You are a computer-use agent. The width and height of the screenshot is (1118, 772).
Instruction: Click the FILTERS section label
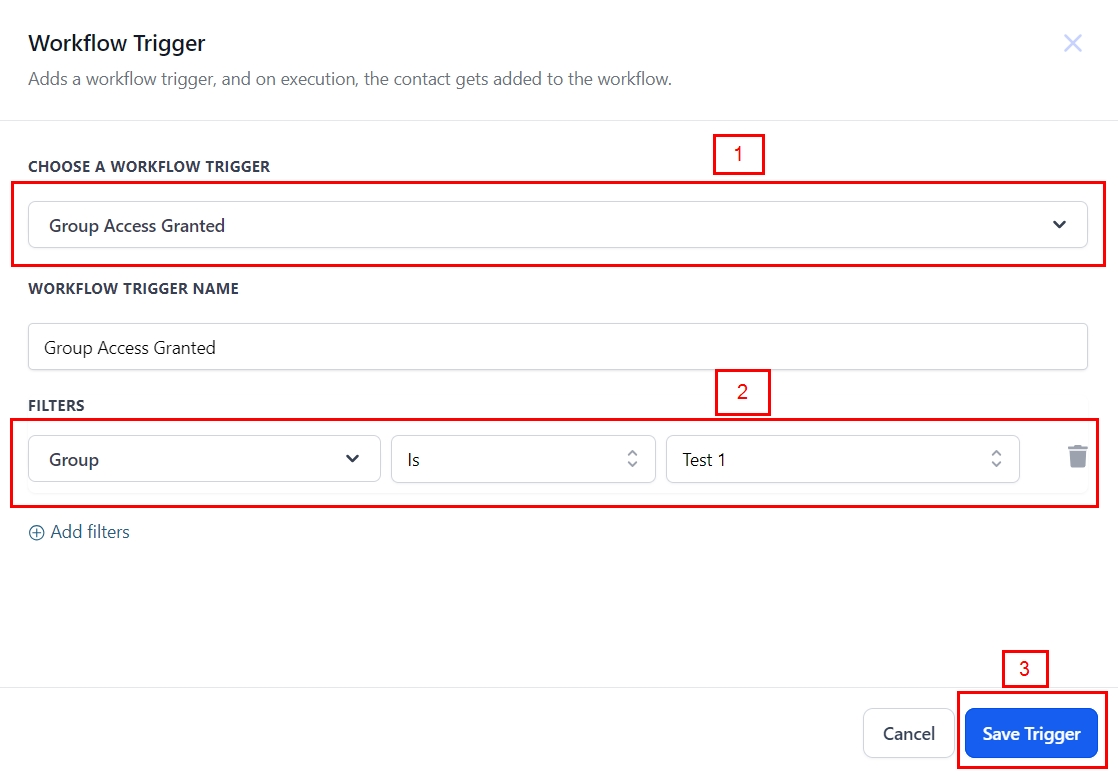[x=56, y=405]
